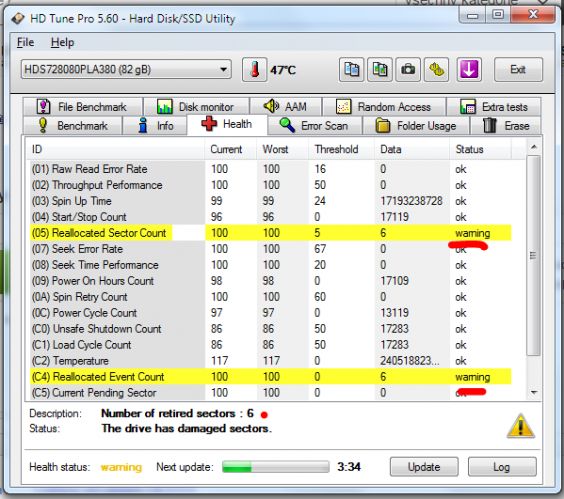The width and height of the screenshot is (564, 499).
Task: Select the (C5) Current Pending Sector row
Action: coord(270,392)
